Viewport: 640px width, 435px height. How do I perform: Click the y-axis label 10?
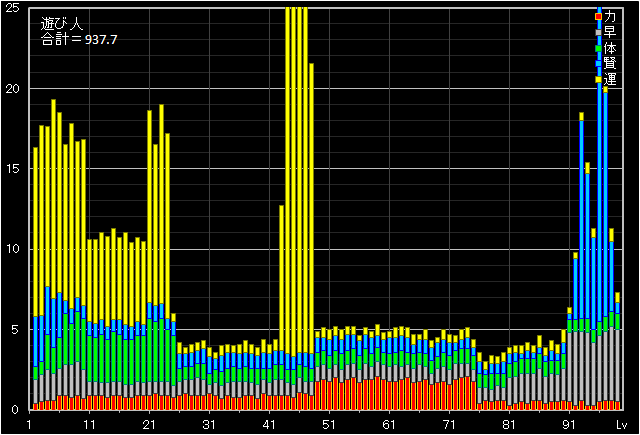13,249
